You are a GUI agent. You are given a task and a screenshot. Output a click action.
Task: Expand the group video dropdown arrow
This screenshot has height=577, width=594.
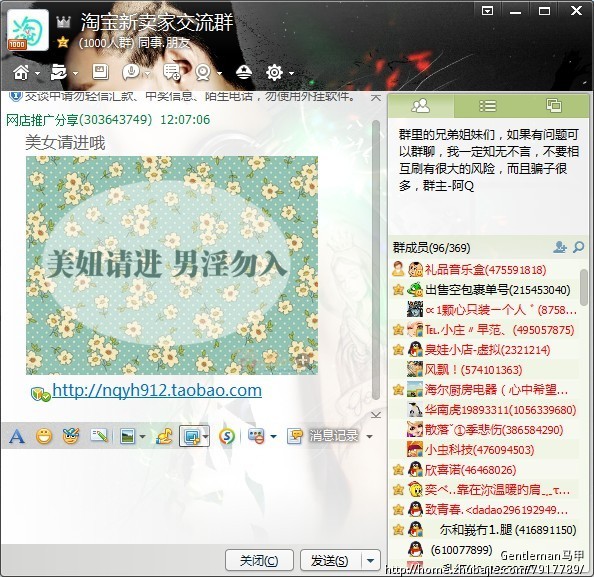coord(219,73)
